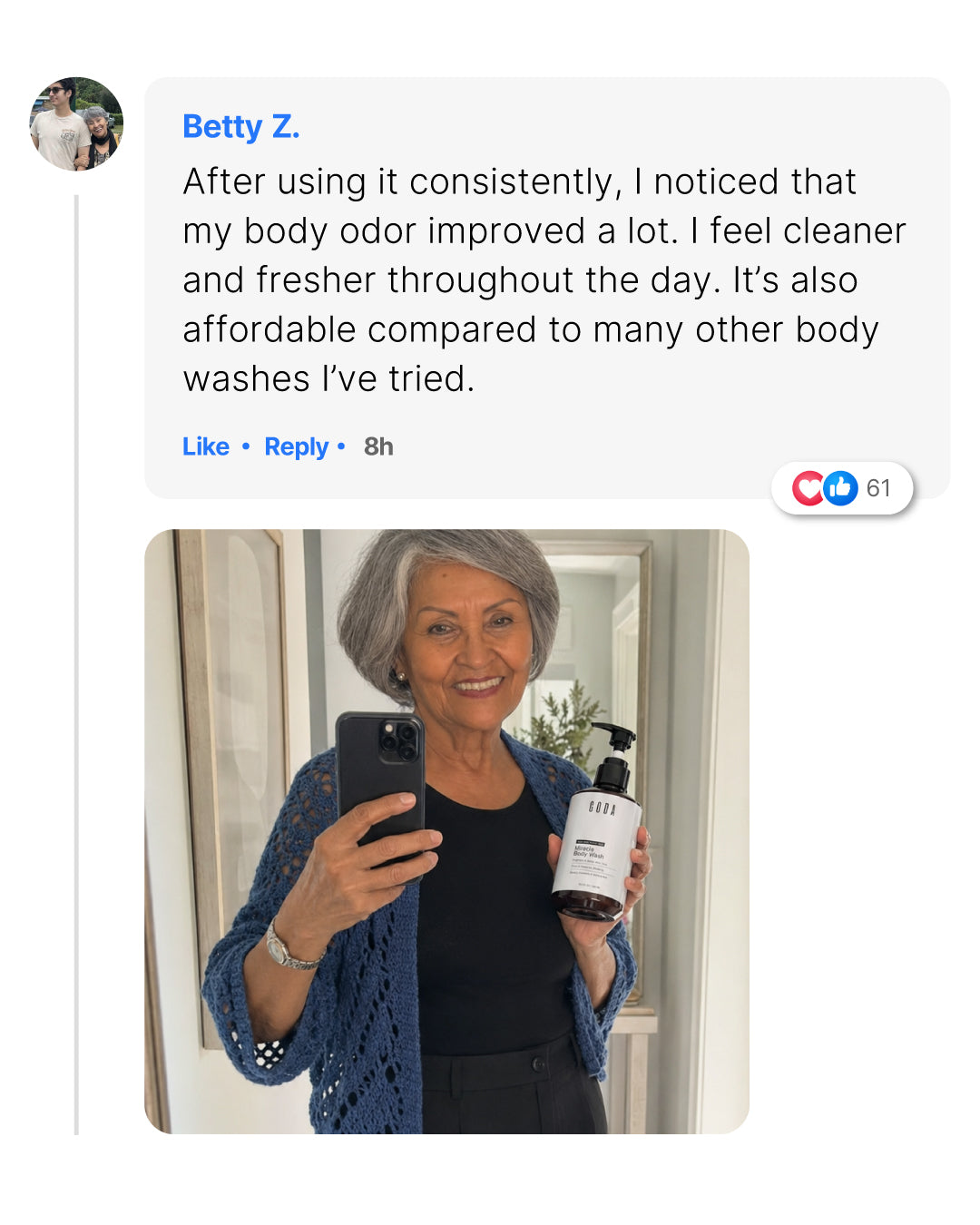The image size is (980, 1225).
Task: Open the attached selfie photo
Action: click(x=446, y=831)
